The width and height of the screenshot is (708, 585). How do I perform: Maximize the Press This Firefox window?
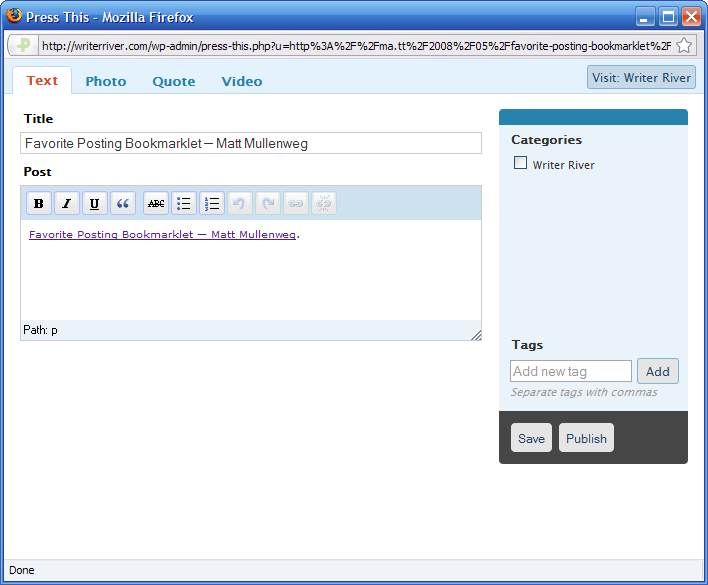coord(668,17)
